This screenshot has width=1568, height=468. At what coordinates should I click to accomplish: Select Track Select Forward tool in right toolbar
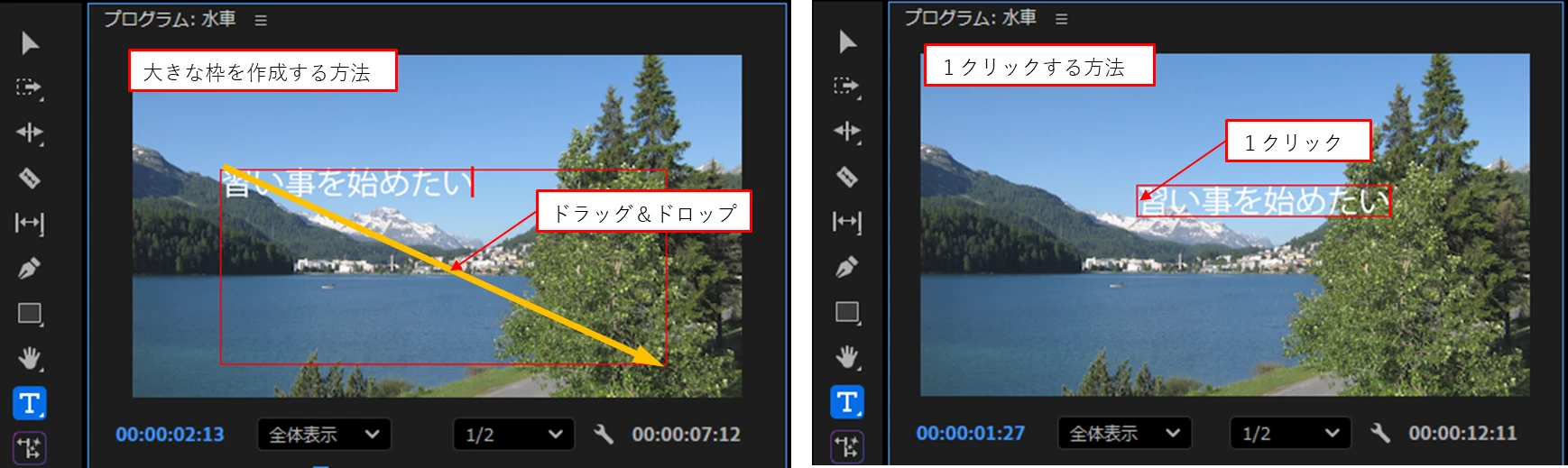click(x=847, y=86)
